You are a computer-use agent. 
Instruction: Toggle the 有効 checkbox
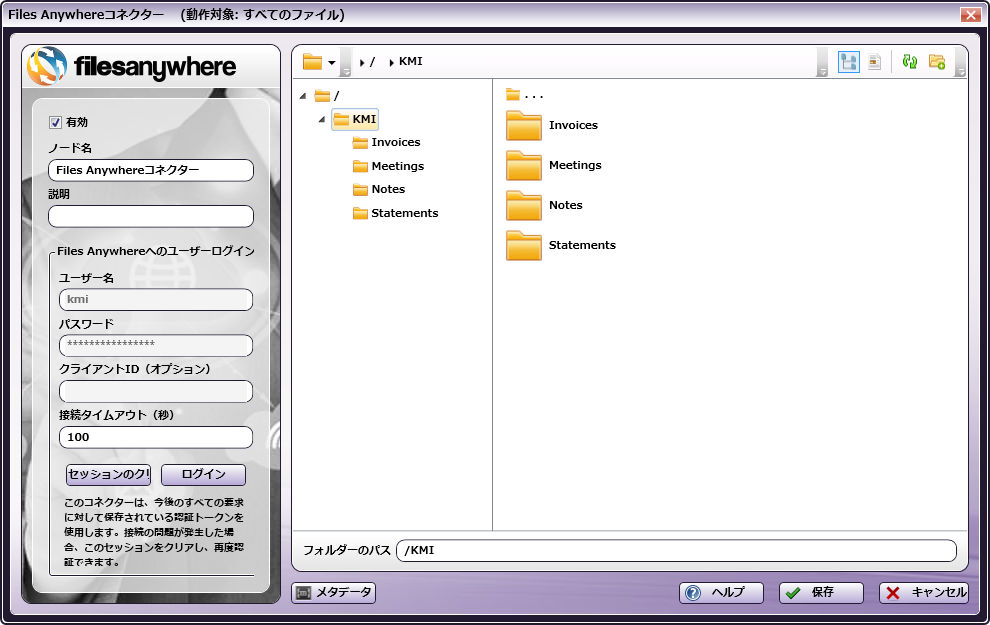[x=56, y=122]
